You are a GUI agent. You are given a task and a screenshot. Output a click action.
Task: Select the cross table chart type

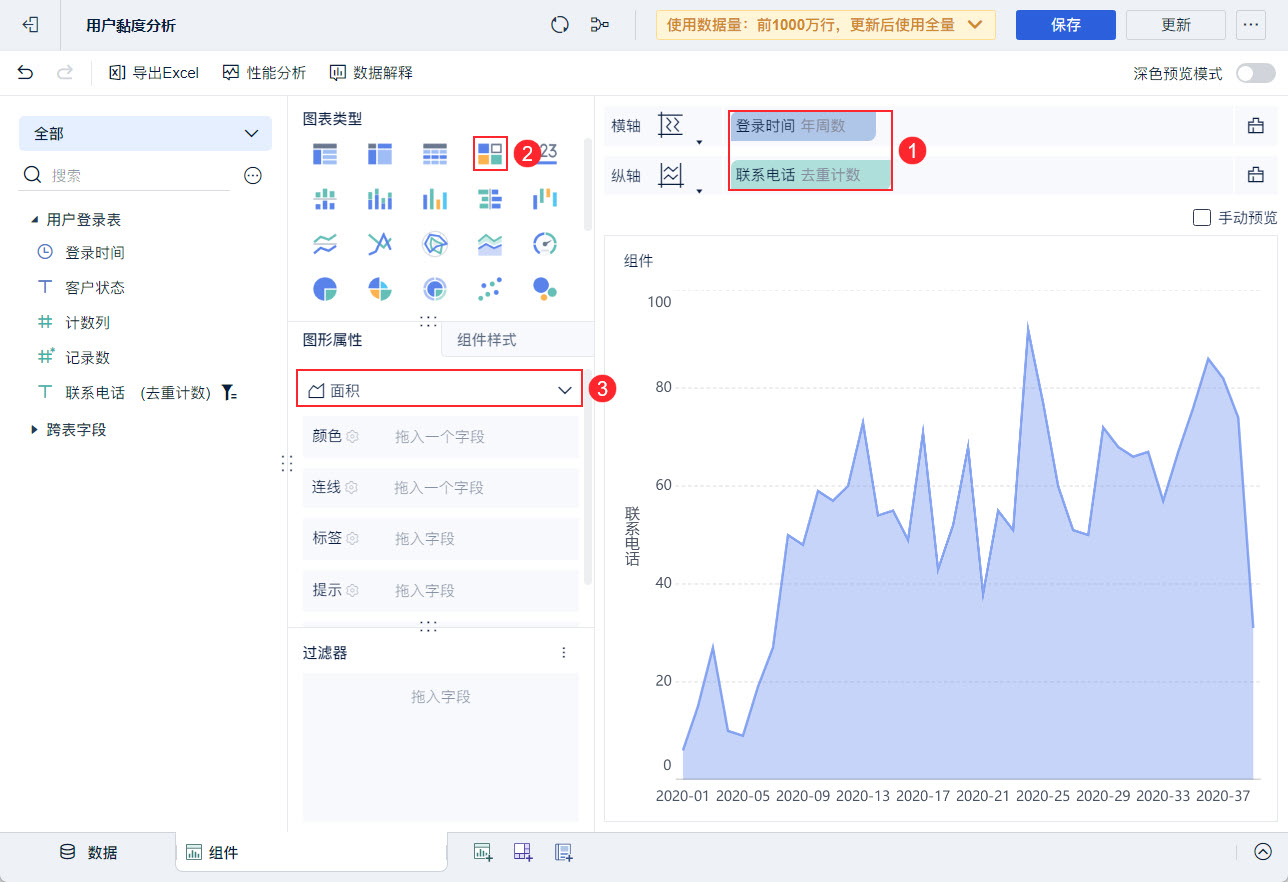pos(380,153)
